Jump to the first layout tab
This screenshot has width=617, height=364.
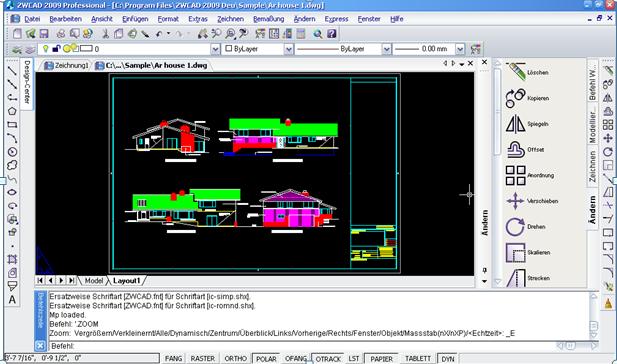[x=40, y=280]
